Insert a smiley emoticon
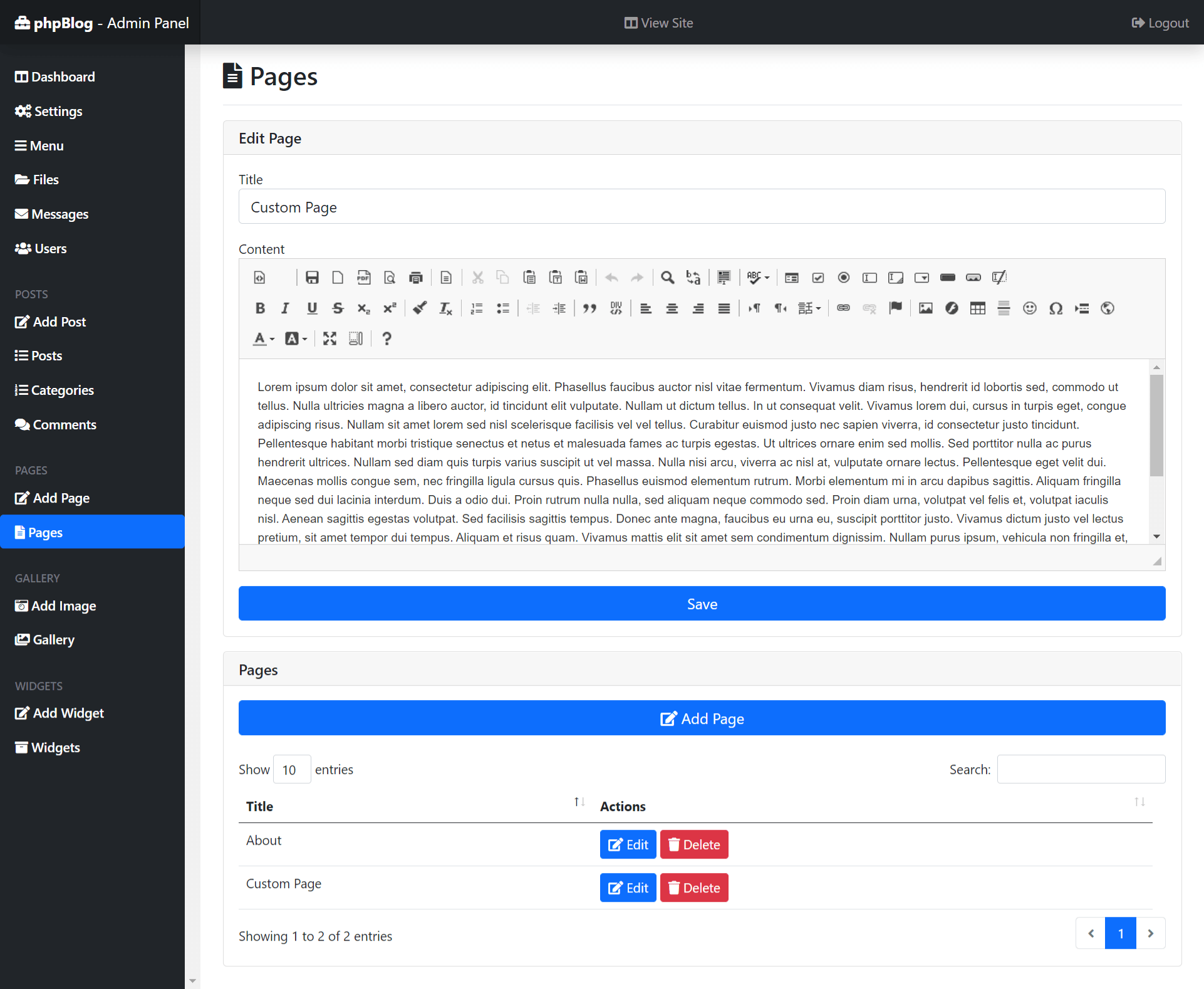This screenshot has width=1204, height=989. click(1029, 308)
